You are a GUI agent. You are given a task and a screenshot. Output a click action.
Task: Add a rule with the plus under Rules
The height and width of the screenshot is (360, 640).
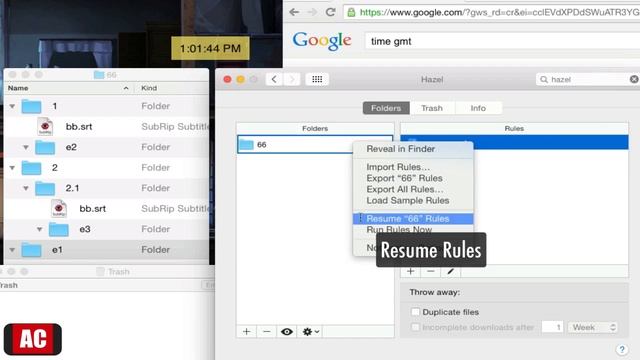click(411, 271)
